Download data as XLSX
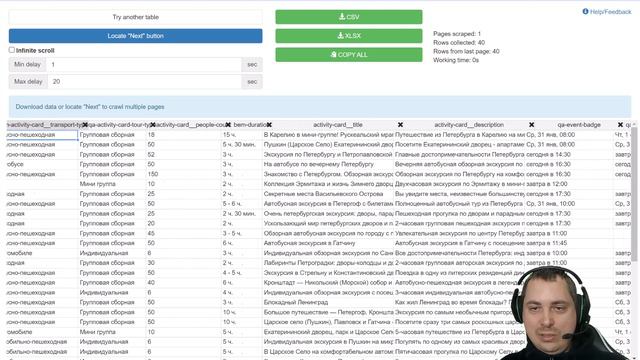Image resolution: width=640 pixels, height=360 pixels. click(x=349, y=36)
